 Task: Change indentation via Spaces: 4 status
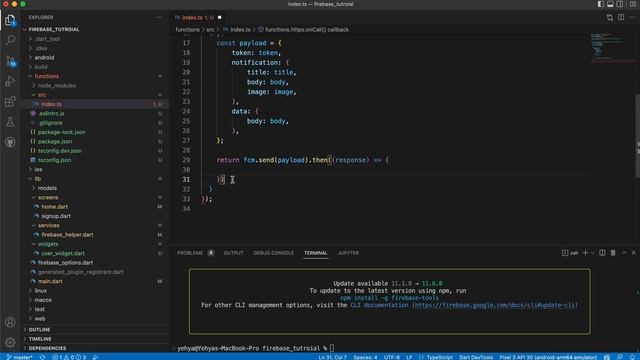coord(365,357)
